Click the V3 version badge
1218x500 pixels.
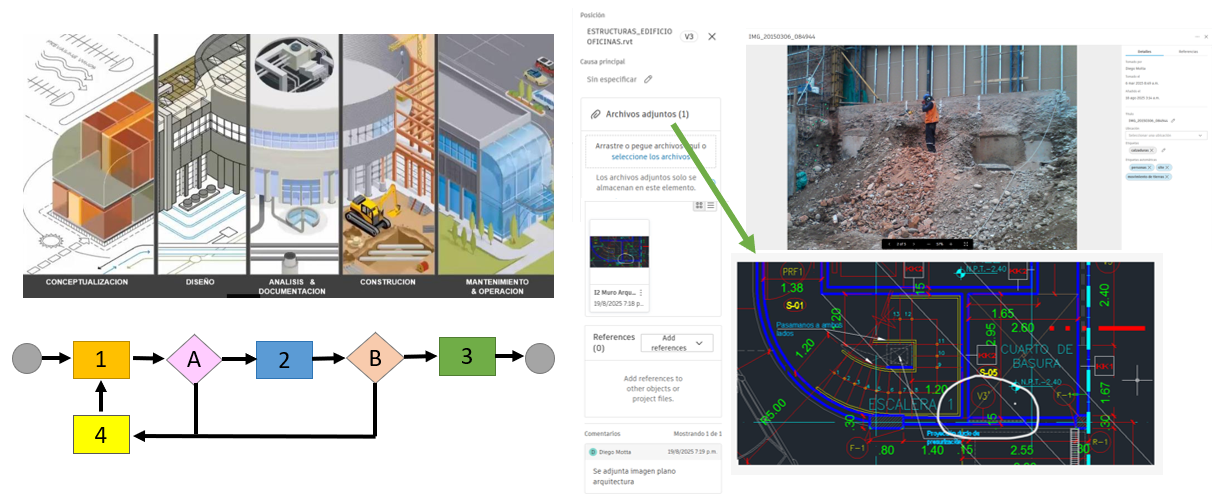pyautogui.click(x=689, y=36)
